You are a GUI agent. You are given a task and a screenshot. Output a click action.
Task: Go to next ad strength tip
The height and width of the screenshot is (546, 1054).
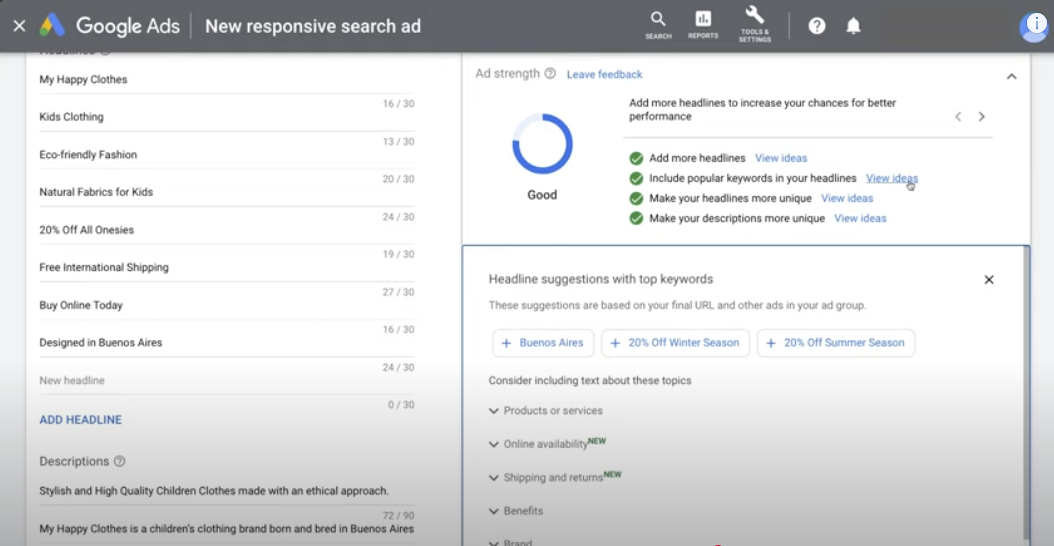click(981, 116)
